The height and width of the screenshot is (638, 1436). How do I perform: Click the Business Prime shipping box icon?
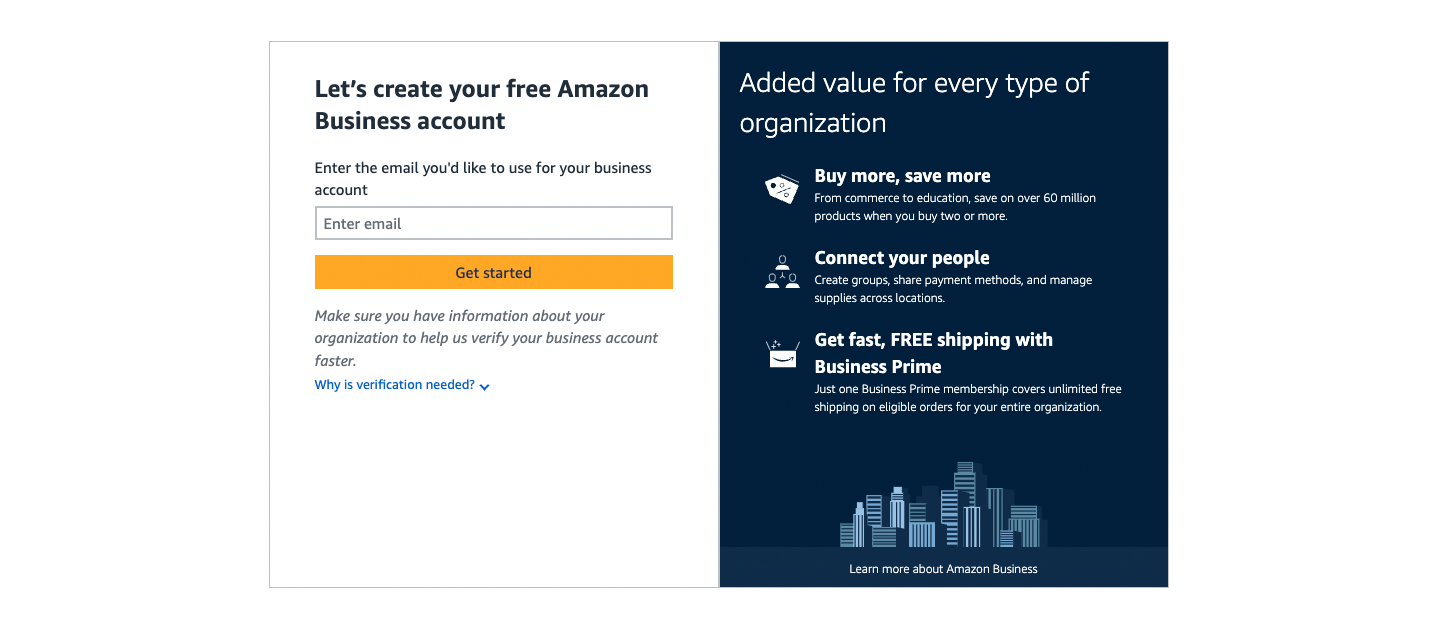pyautogui.click(x=781, y=352)
